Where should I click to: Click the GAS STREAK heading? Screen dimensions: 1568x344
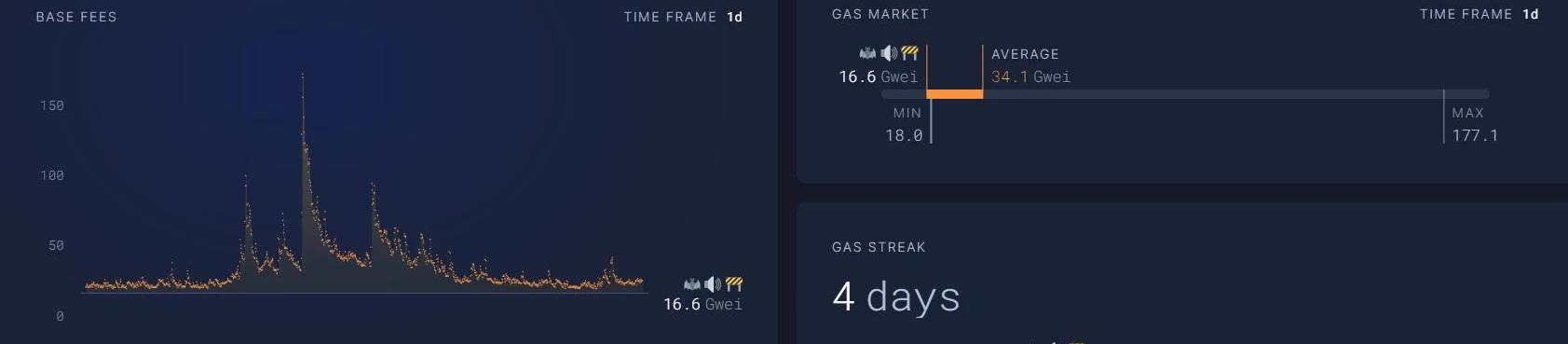pyautogui.click(x=879, y=247)
